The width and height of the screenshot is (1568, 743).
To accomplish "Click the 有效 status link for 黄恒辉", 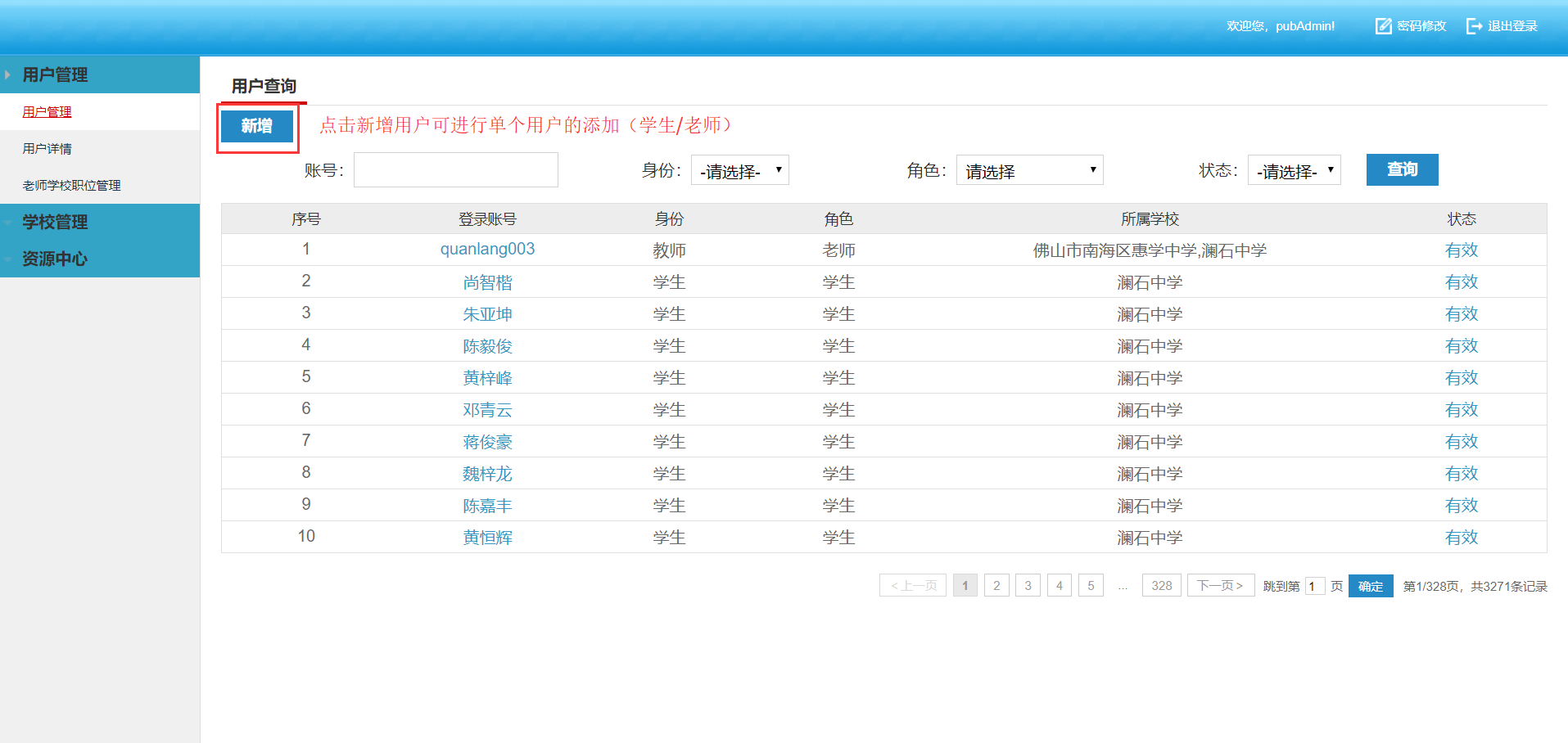I will click(x=1462, y=537).
